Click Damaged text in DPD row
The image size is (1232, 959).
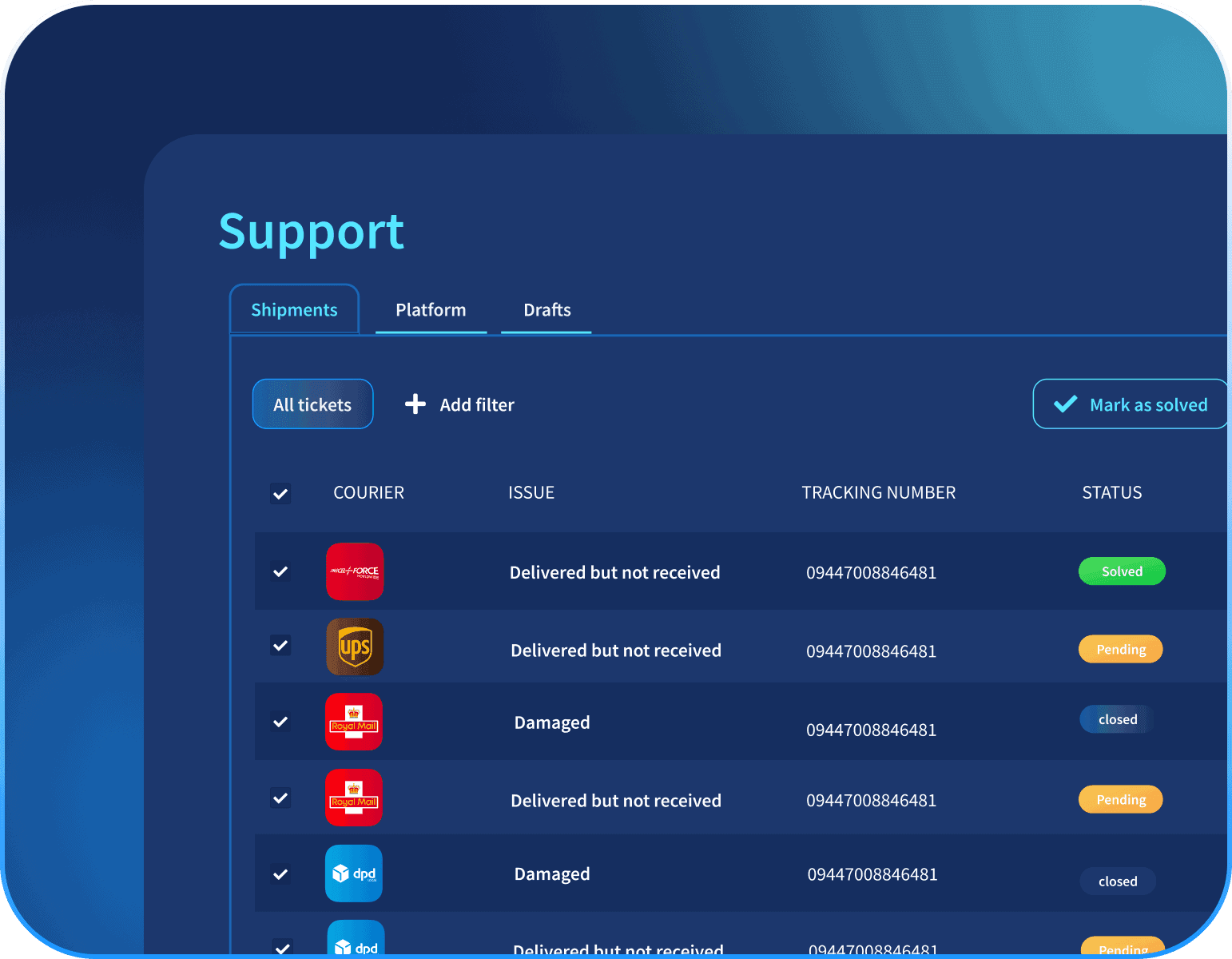(x=552, y=874)
